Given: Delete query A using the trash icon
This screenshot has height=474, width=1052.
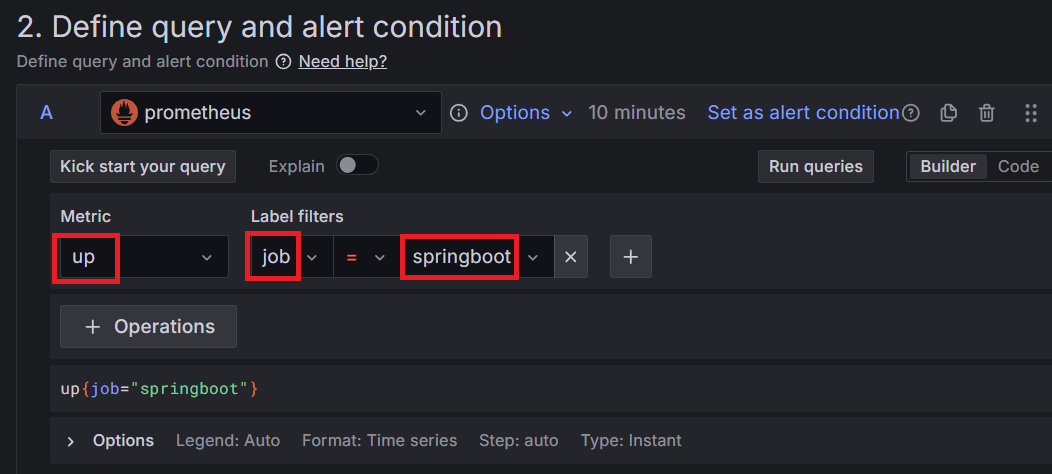Looking at the screenshot, I should (x=986, y=113).
